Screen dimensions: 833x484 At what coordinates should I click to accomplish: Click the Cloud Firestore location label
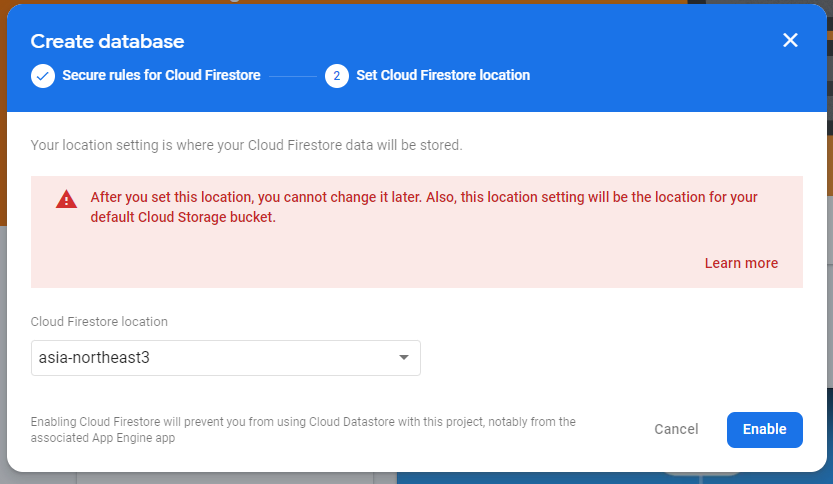[x=99, y=321]
